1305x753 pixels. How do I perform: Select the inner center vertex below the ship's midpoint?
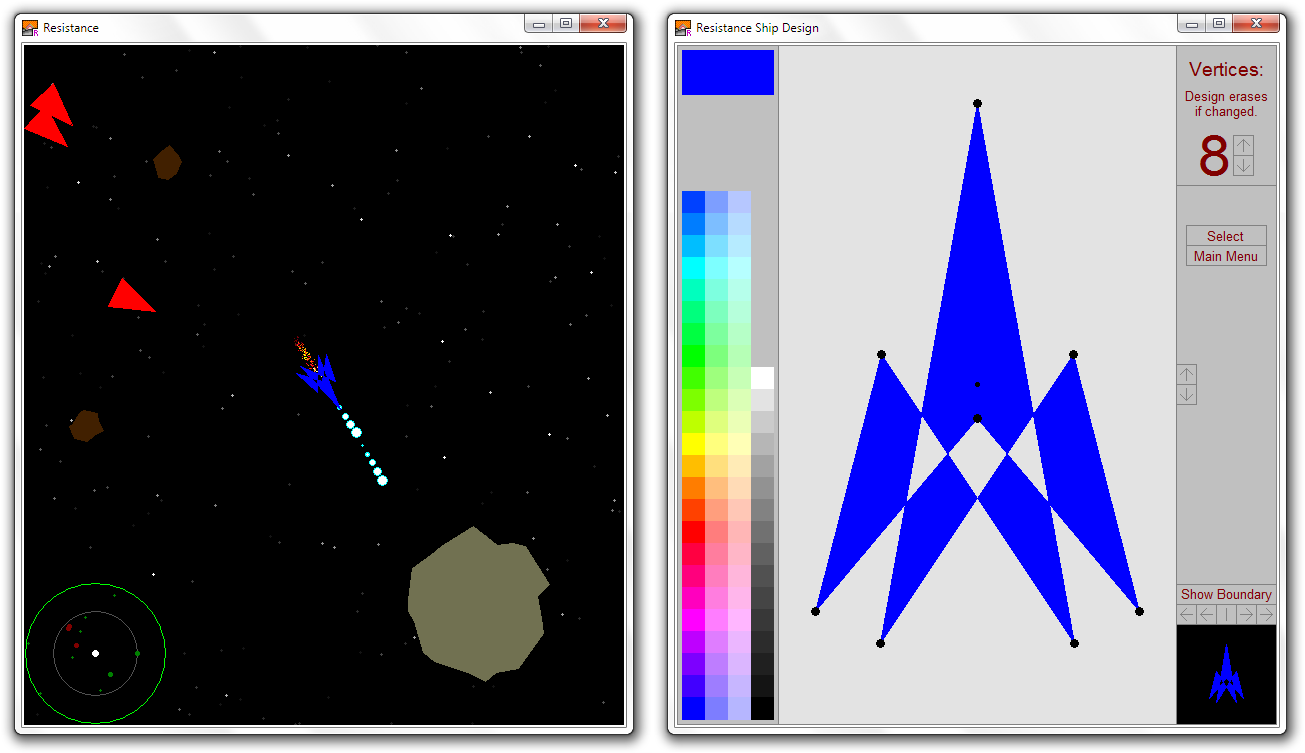click(x=977, y=418)
